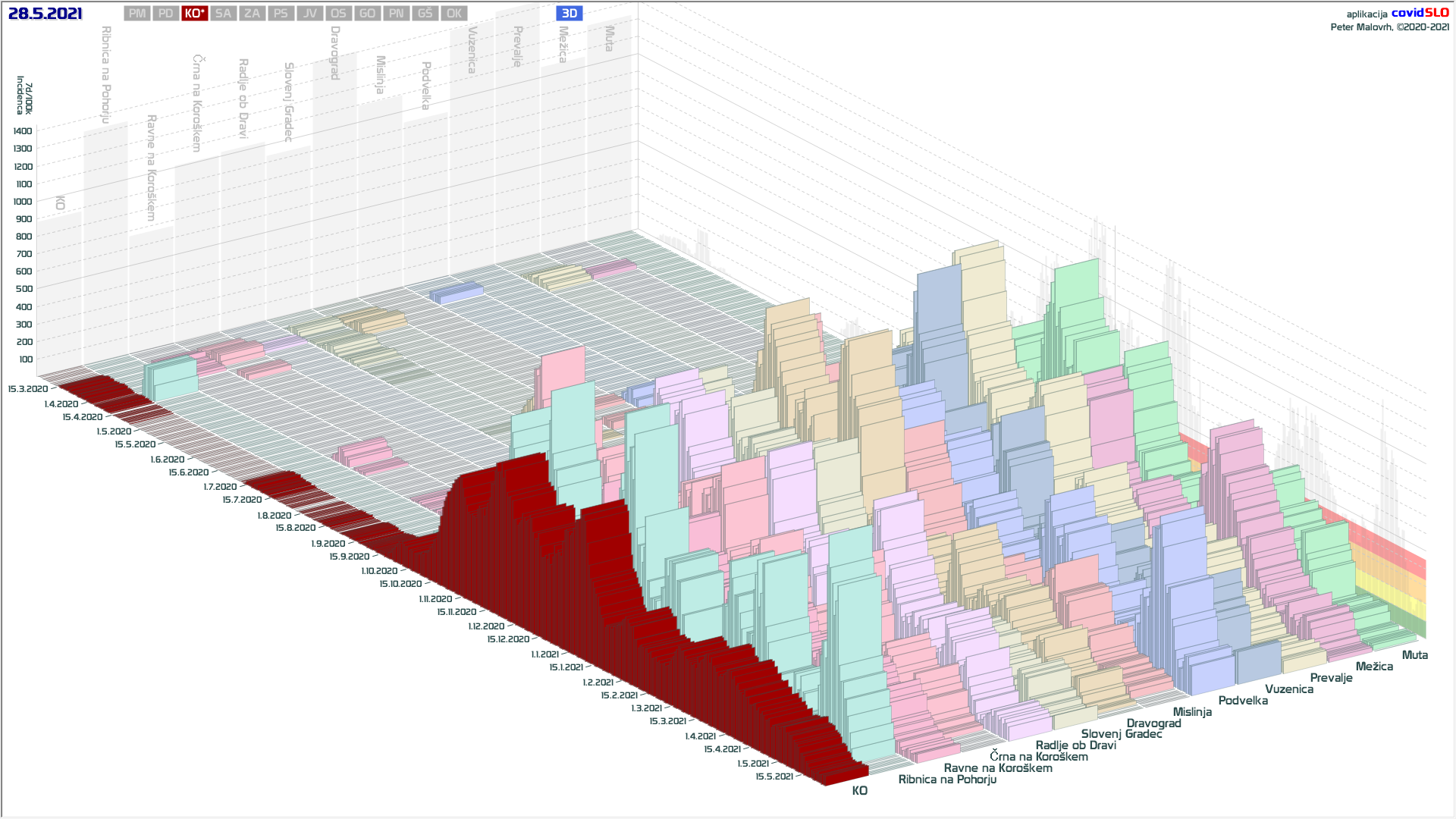Screen dimensions: 1456x819
Task: Switch to the ZA region
Action: (x=253, y=14)
